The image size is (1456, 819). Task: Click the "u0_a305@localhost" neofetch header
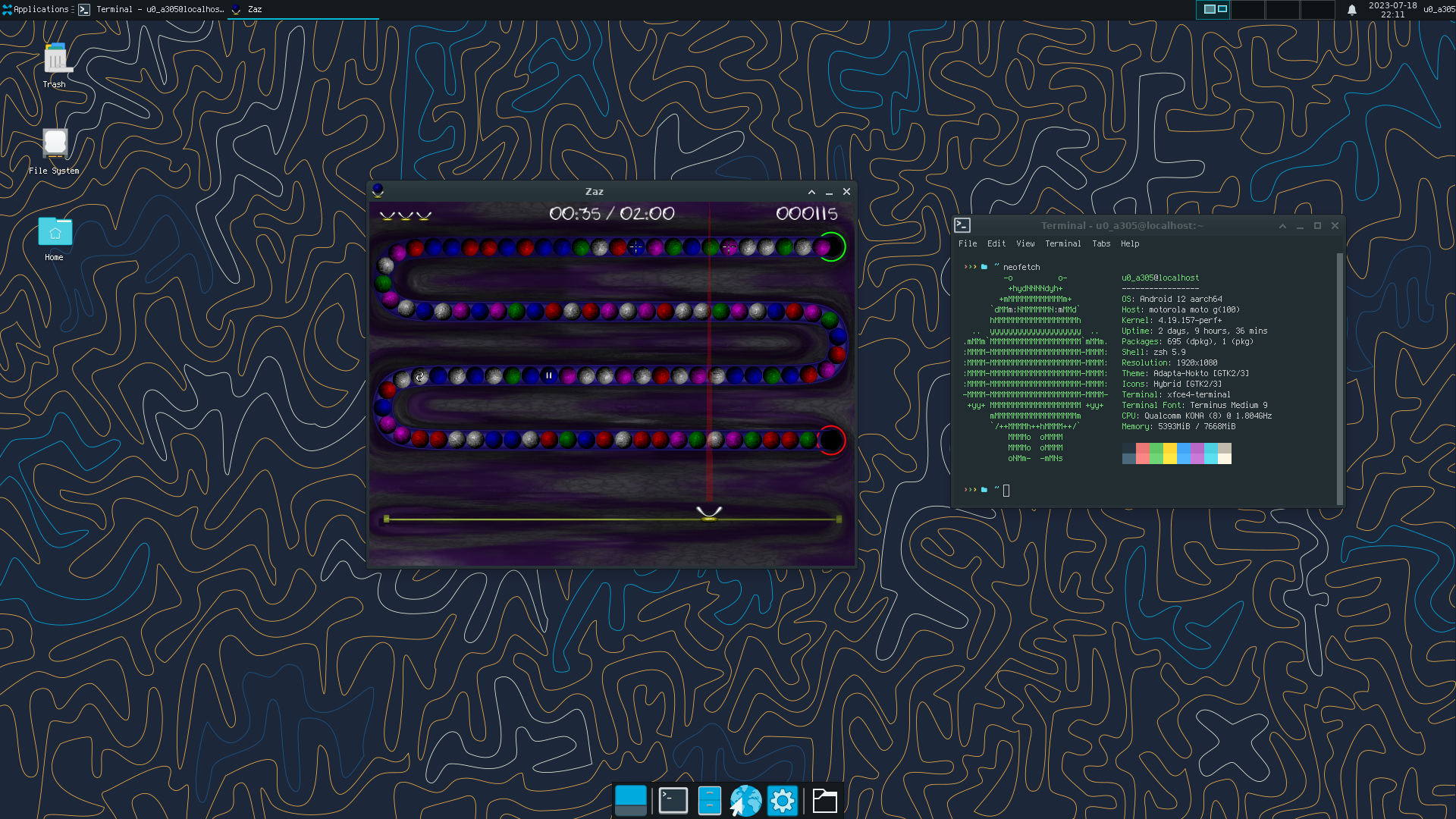[x=1160, y=278]
